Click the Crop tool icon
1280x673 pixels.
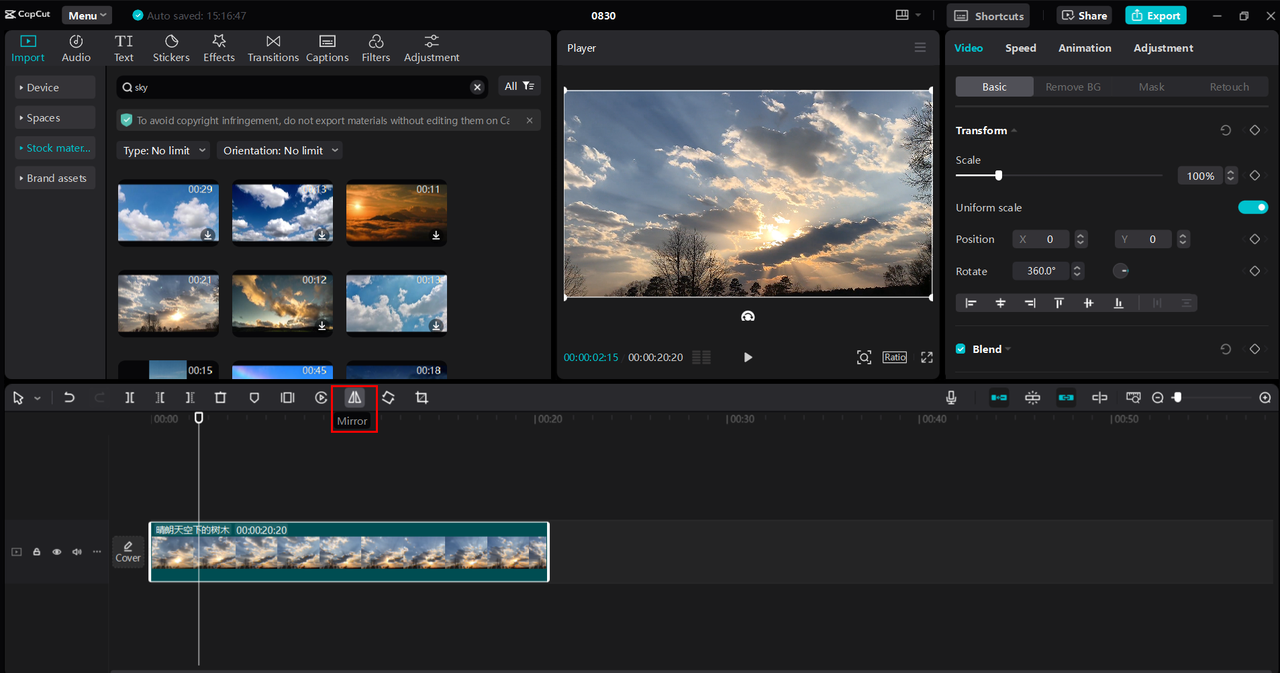coord(422,397)
